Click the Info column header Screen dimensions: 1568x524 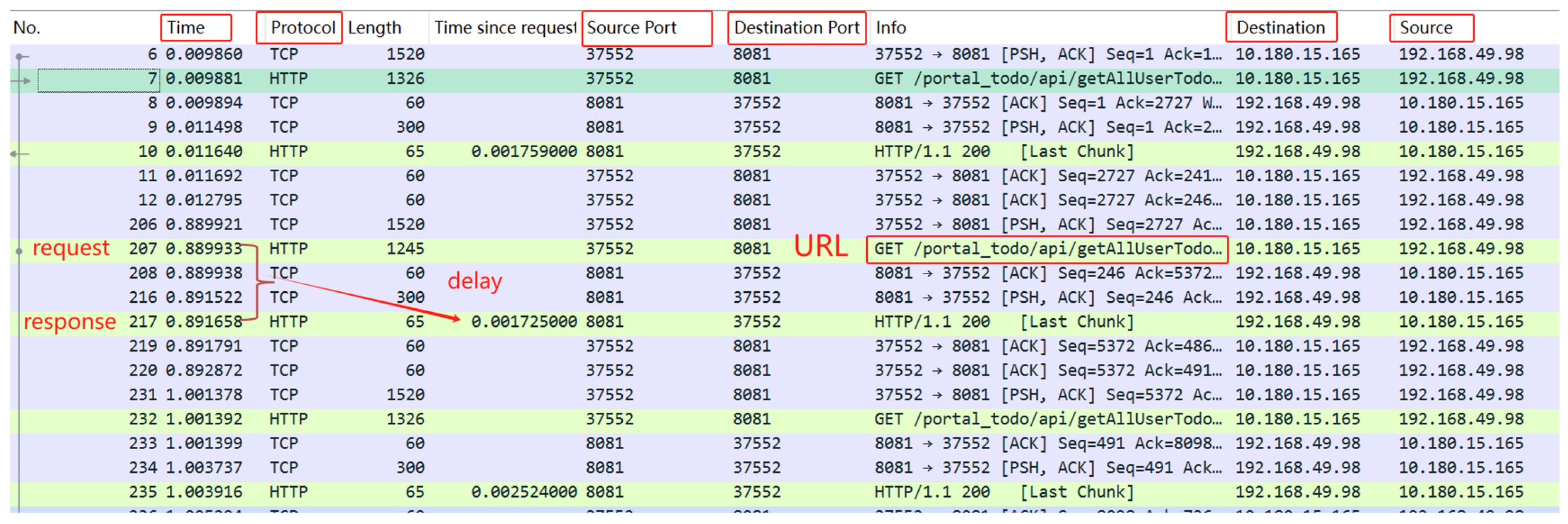890,28
